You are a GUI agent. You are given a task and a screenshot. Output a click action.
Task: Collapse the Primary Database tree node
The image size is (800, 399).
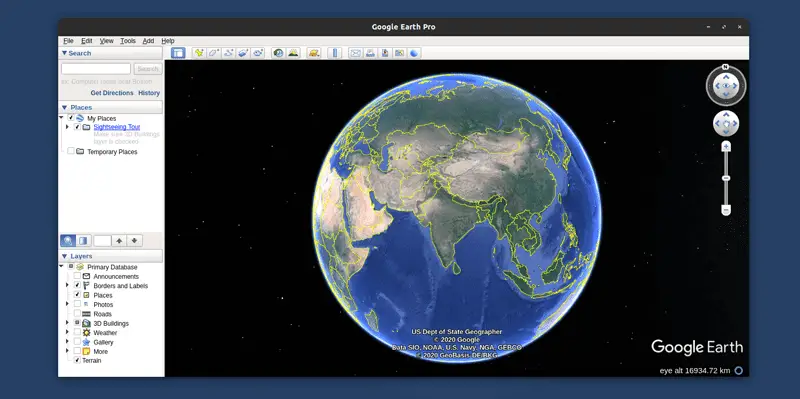(x=61, y=267)
